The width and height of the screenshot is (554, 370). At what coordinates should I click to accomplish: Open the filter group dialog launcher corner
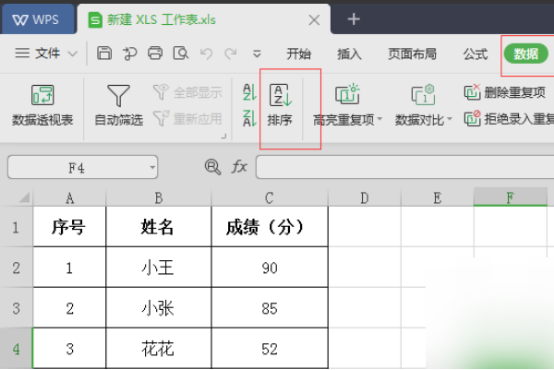coord(223,136)
